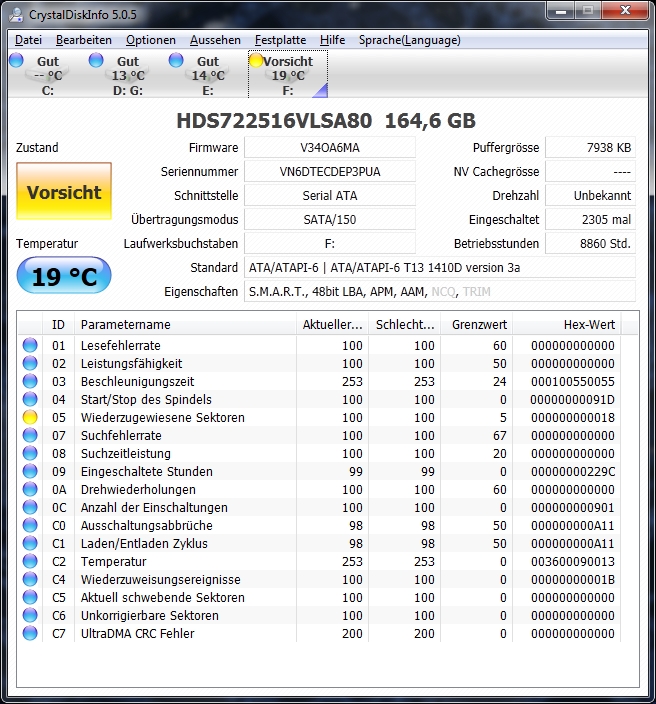Click the ID column header

pyautogui.click(x=58, y=325)
